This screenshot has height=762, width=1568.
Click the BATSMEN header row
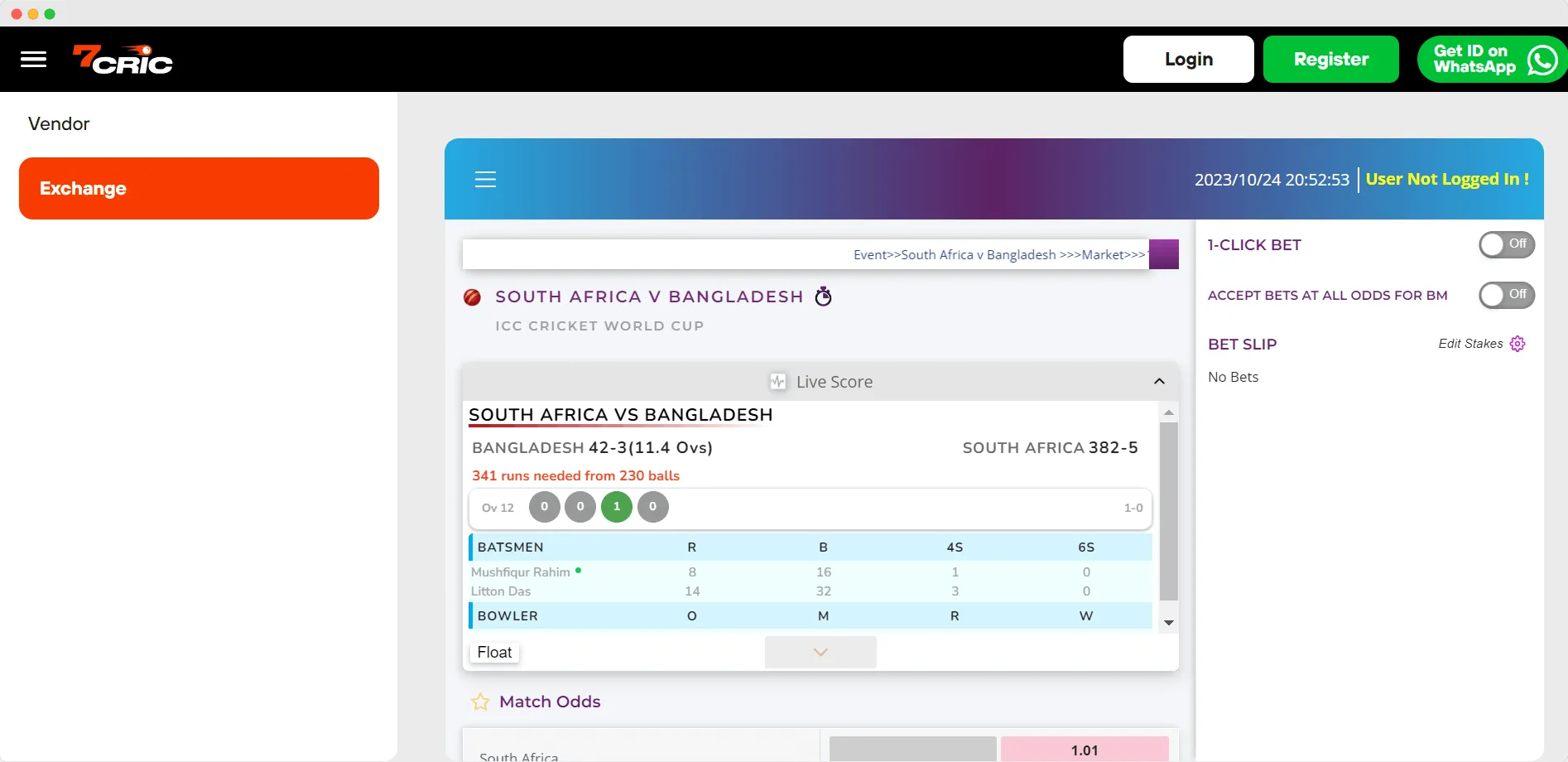[x=811, y=547]
